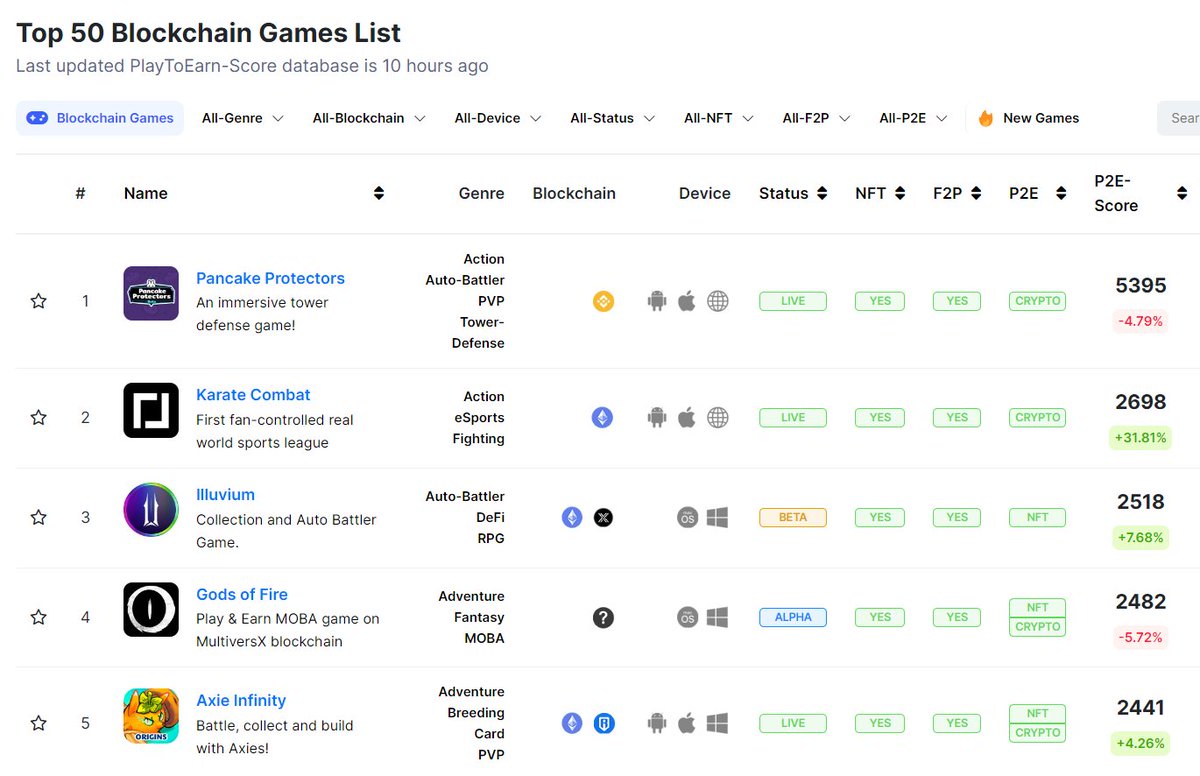Screen dimensions: 1200x776
Task: Click Android icon in Pancake Protectors row
Action: click(x=657, y=301)
